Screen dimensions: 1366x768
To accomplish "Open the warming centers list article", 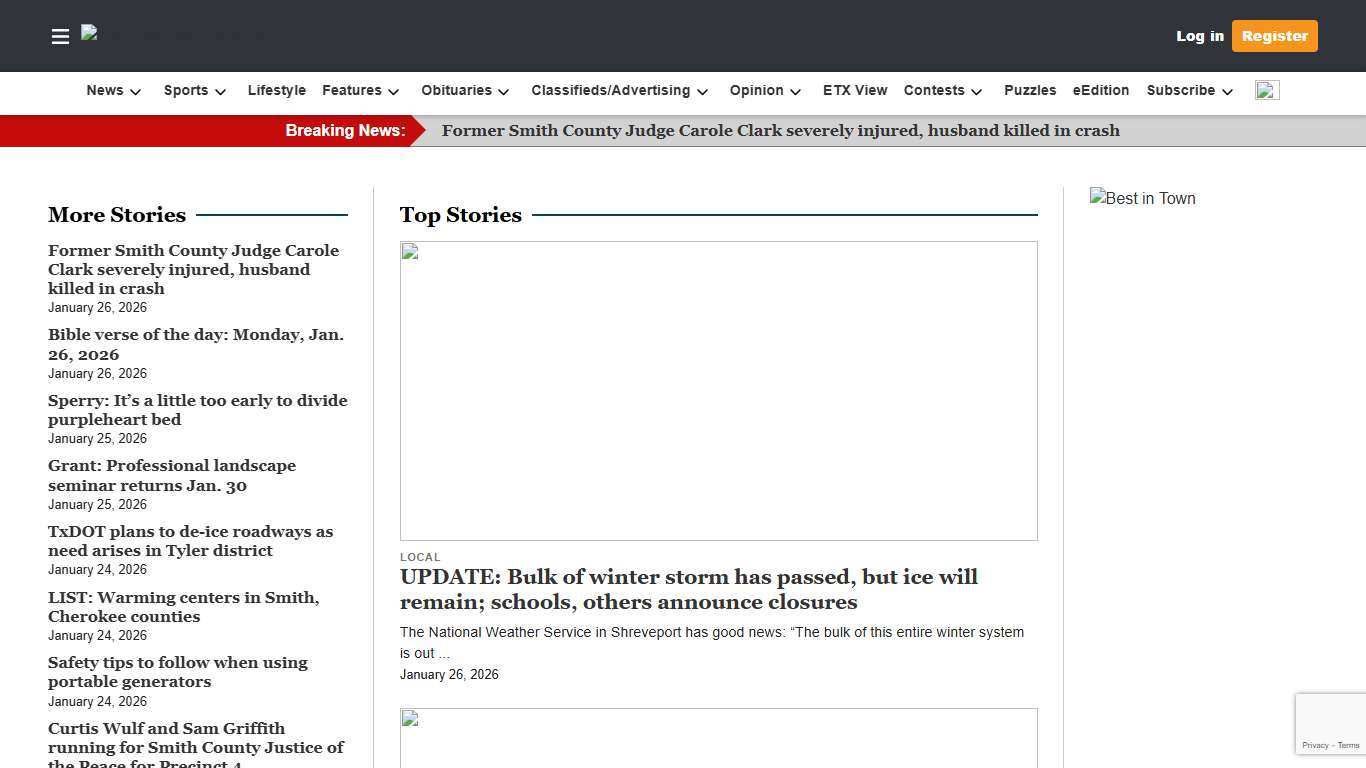I will [x=183, y=607].
